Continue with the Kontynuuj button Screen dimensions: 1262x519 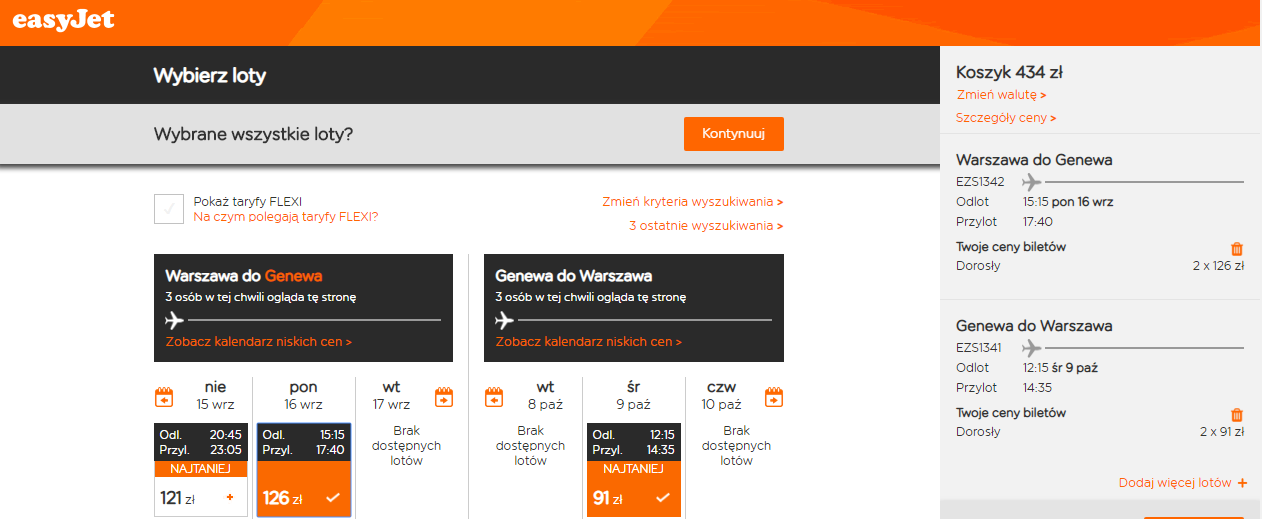click(x=734, y=134)
